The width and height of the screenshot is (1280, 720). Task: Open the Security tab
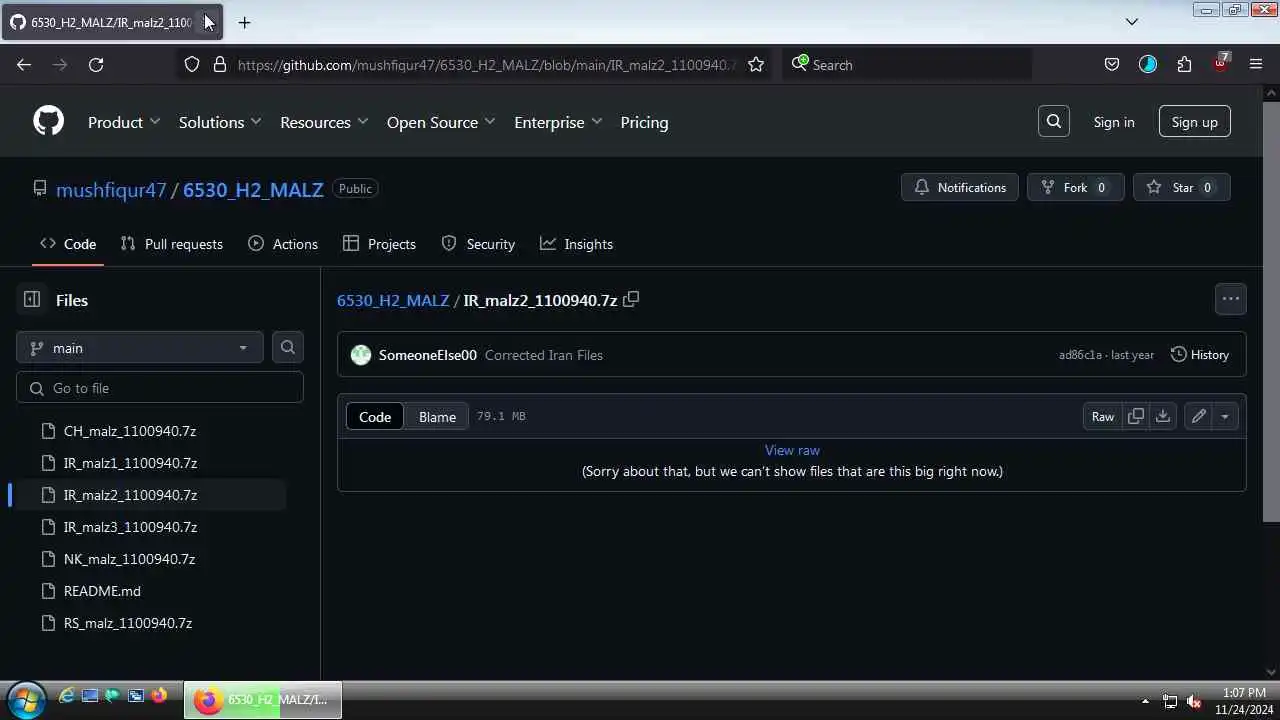(478, 244)
